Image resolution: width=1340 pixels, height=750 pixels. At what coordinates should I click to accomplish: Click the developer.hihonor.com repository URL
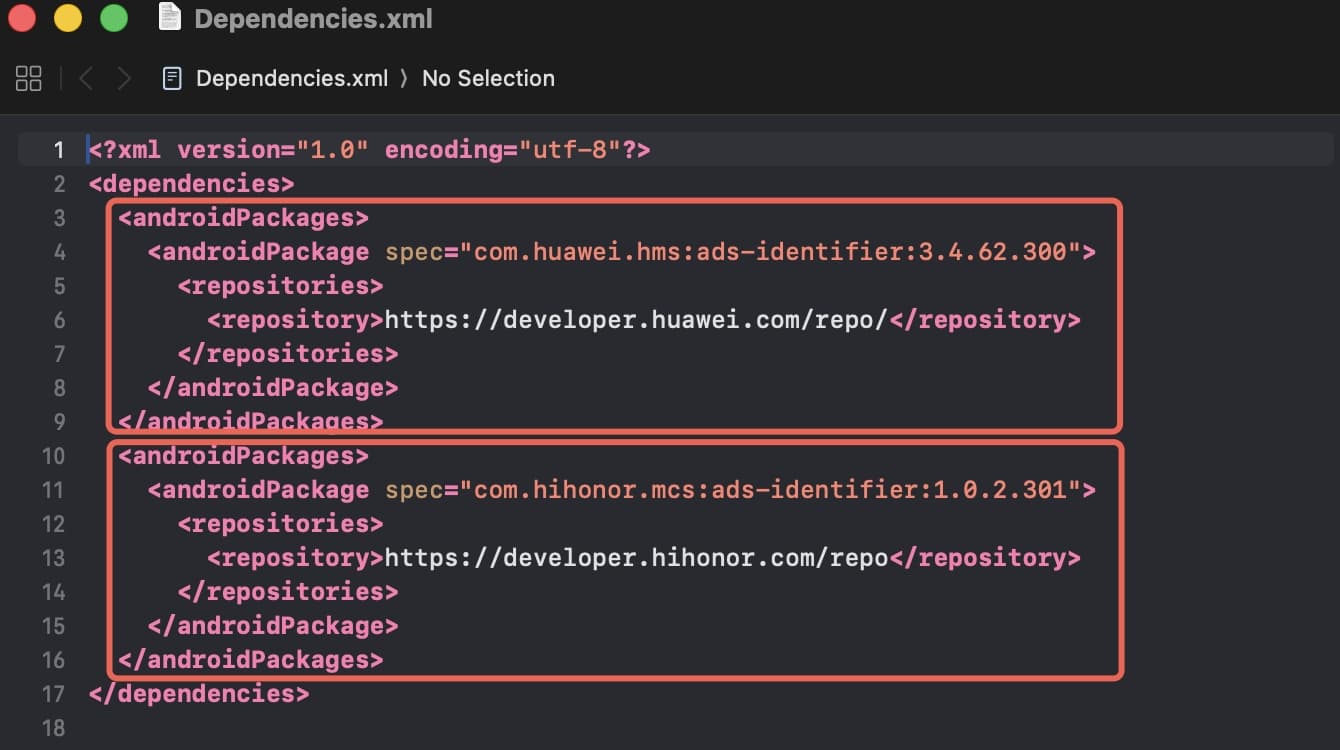(x=636, y=558)
